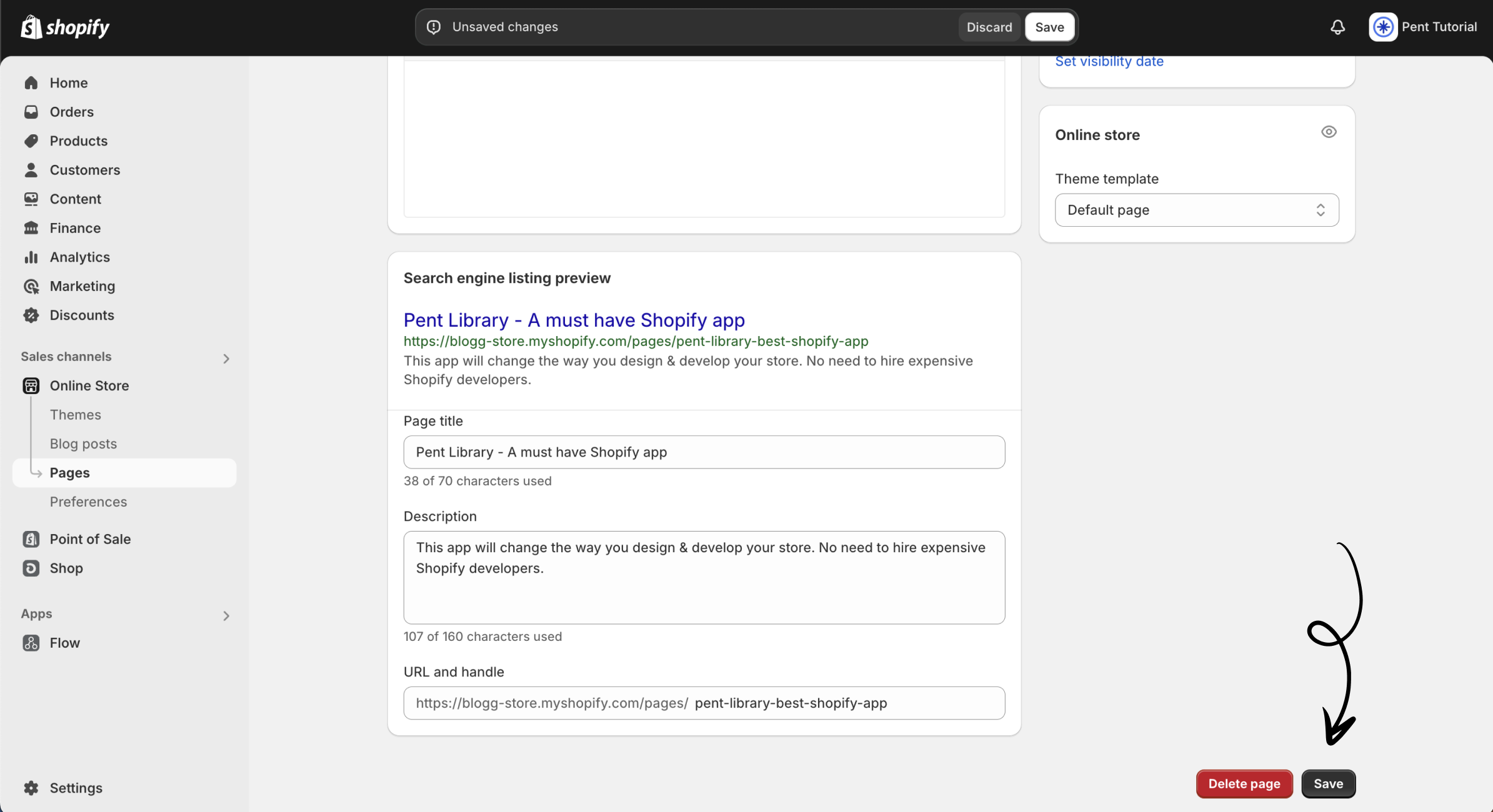Open Customers from the sidebar
The image size is (1493, 812).
[85, 170]
